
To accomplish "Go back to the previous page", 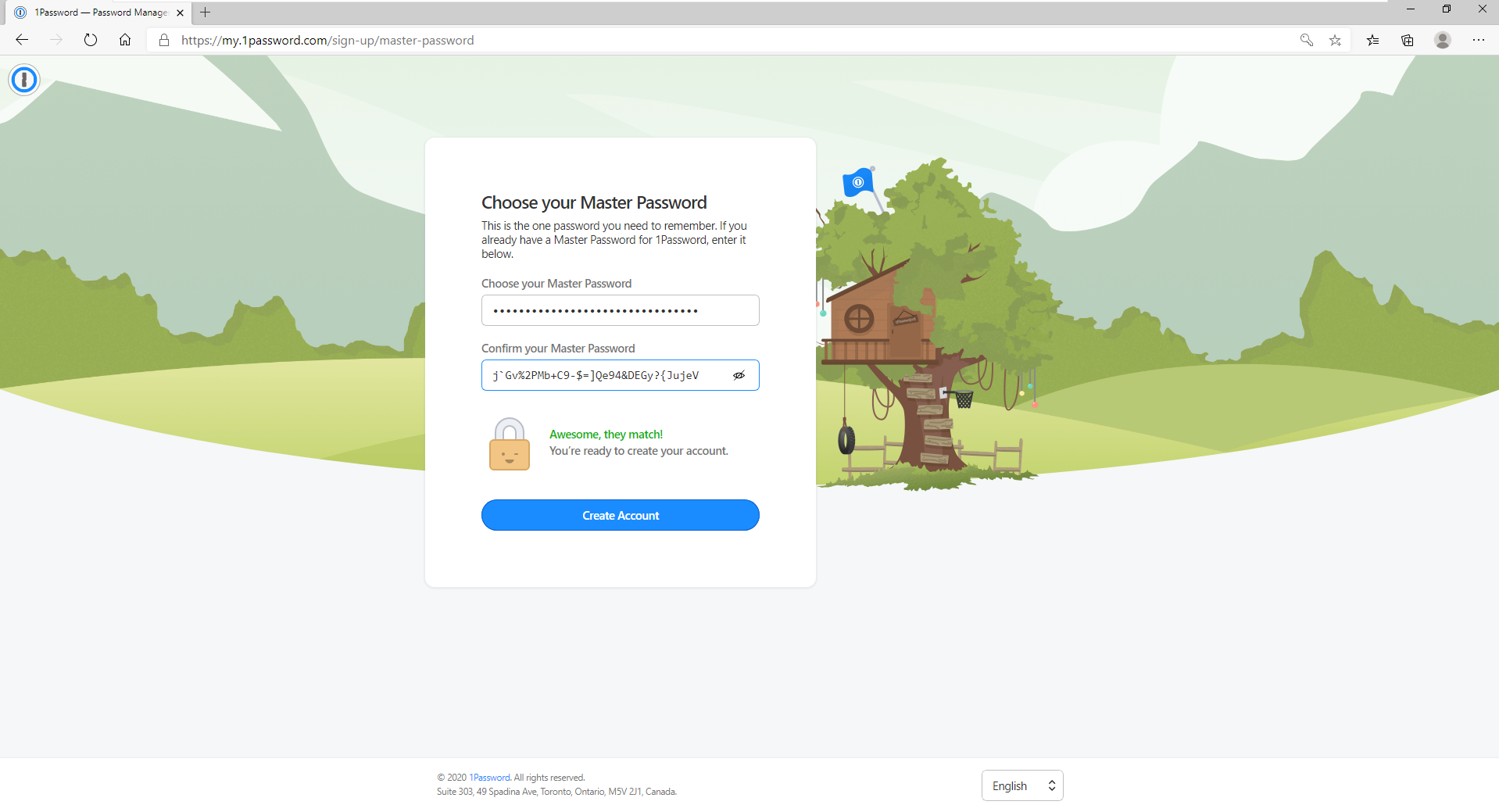I will click(x=22, y=40).
